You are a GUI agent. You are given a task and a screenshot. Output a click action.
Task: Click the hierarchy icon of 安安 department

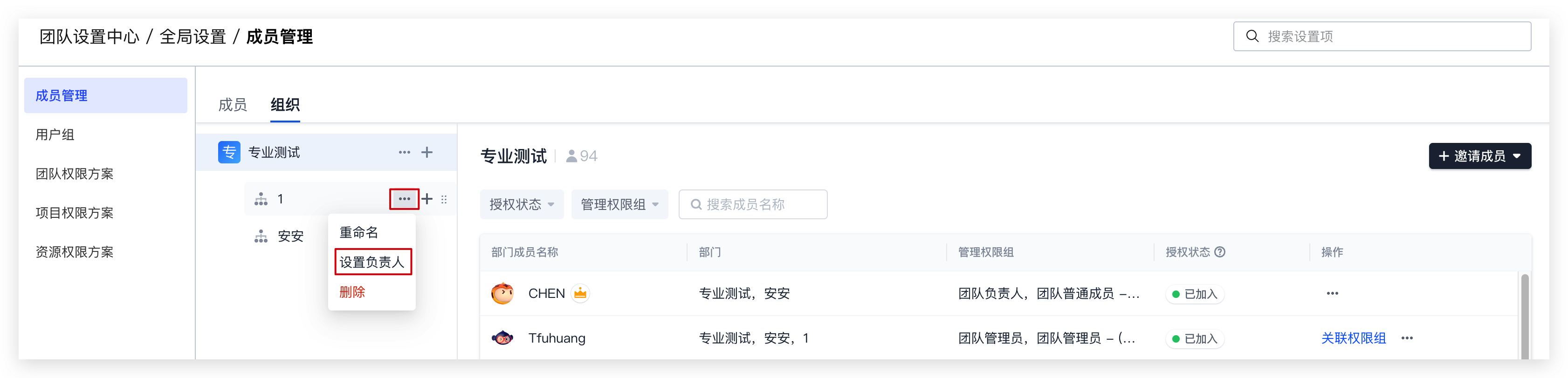click(x=261, y=236)
